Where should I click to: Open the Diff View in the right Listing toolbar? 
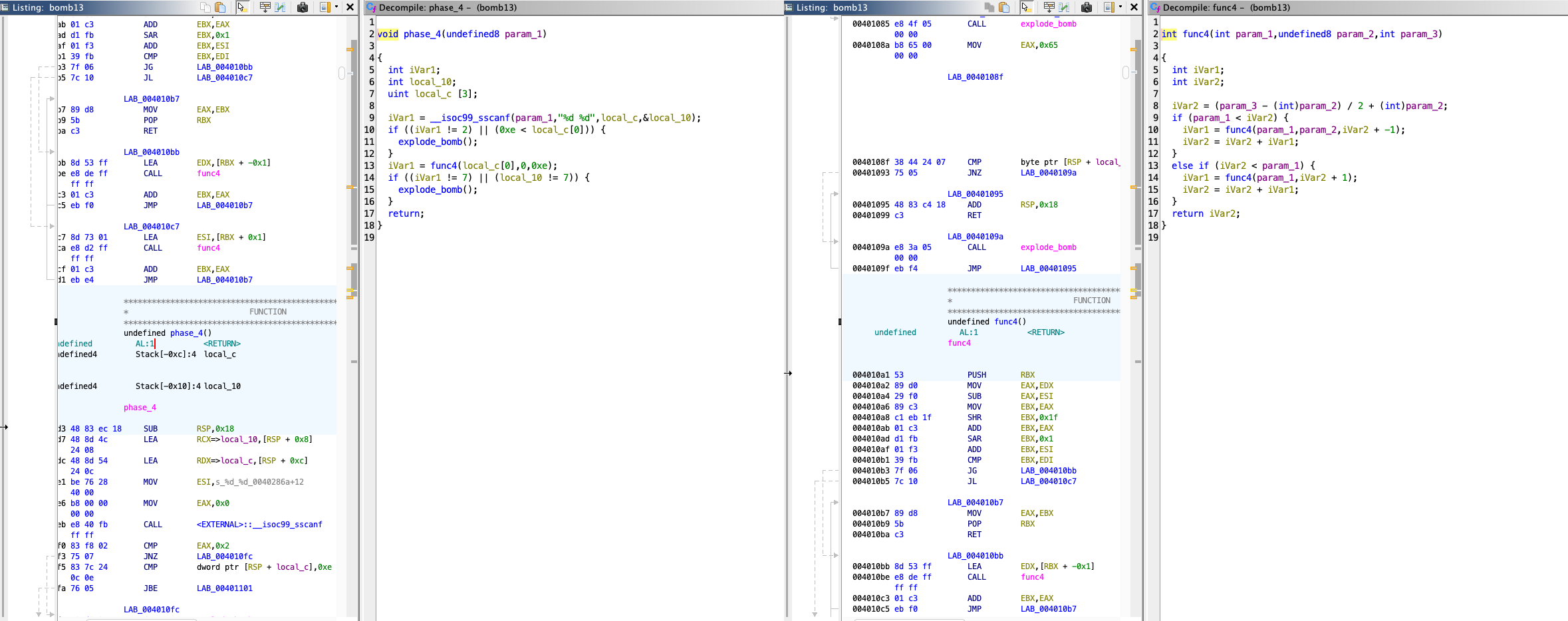pyautogui.click(x=1064, y=7)
